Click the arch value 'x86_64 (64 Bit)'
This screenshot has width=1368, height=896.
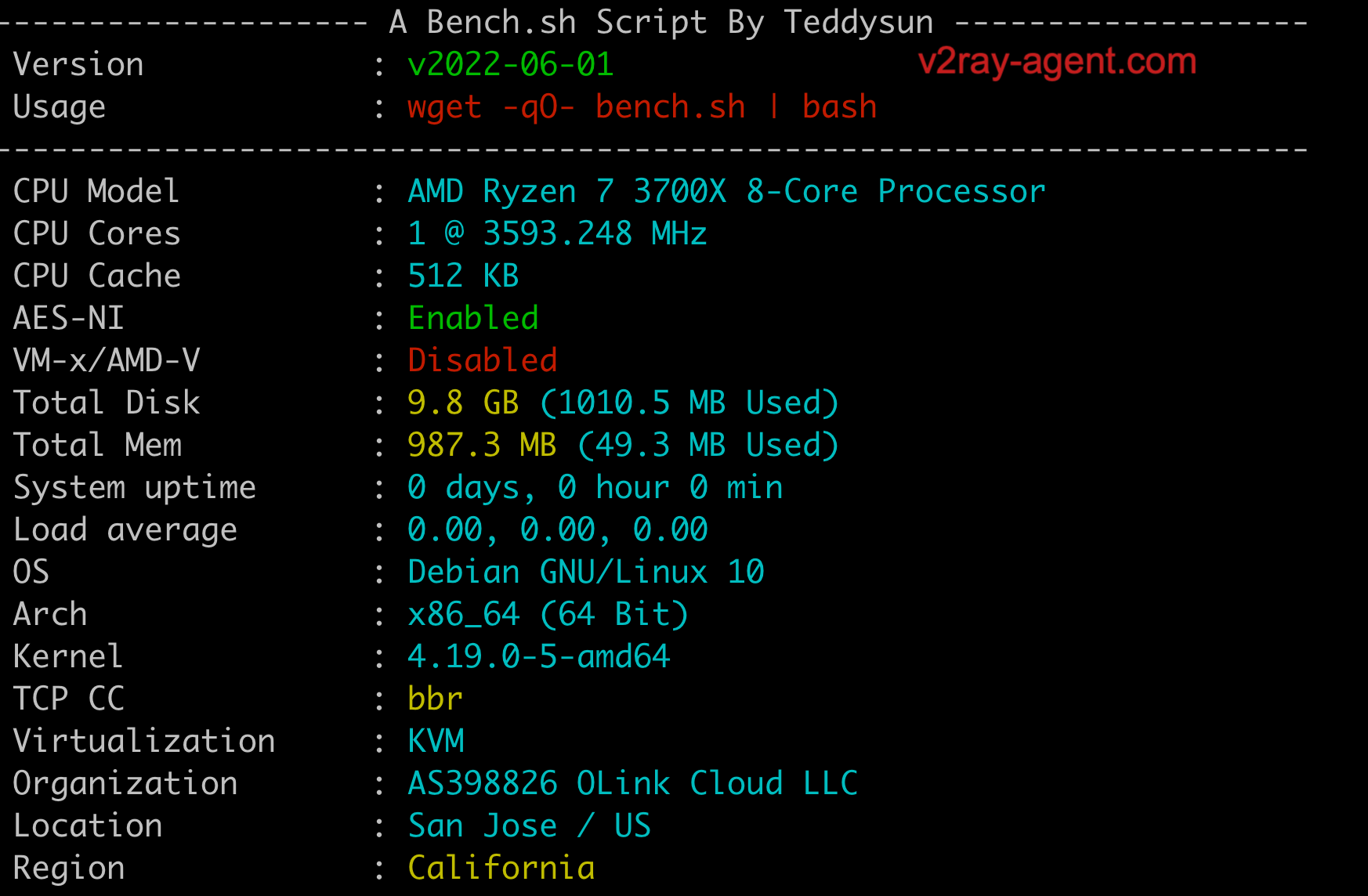coord(548,614)
